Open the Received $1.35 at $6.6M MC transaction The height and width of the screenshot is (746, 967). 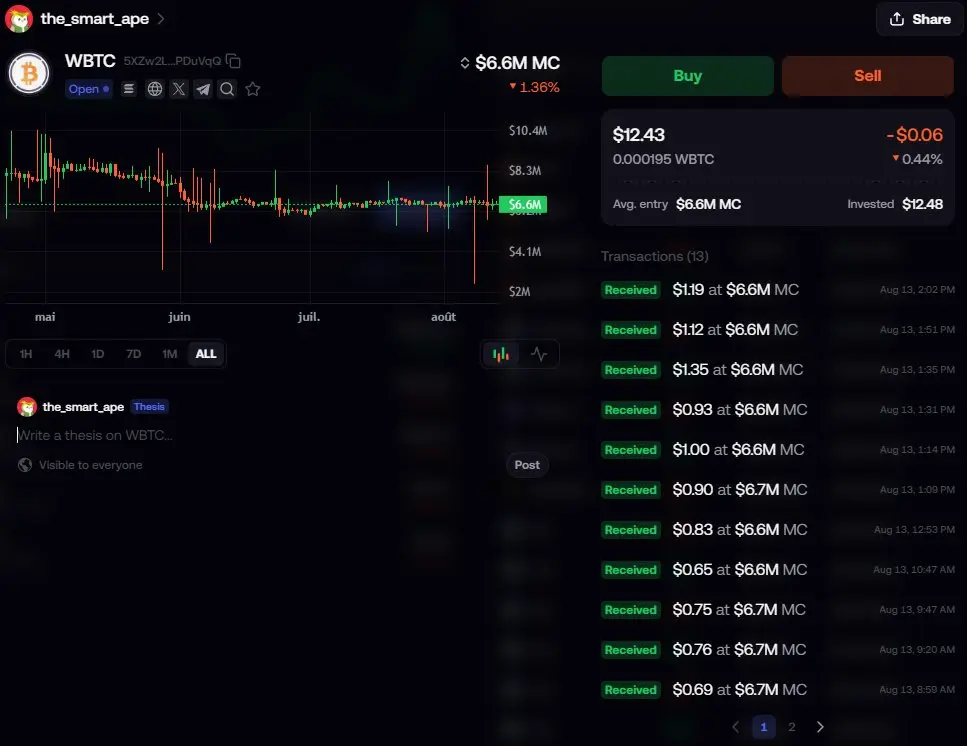[778, 370]
